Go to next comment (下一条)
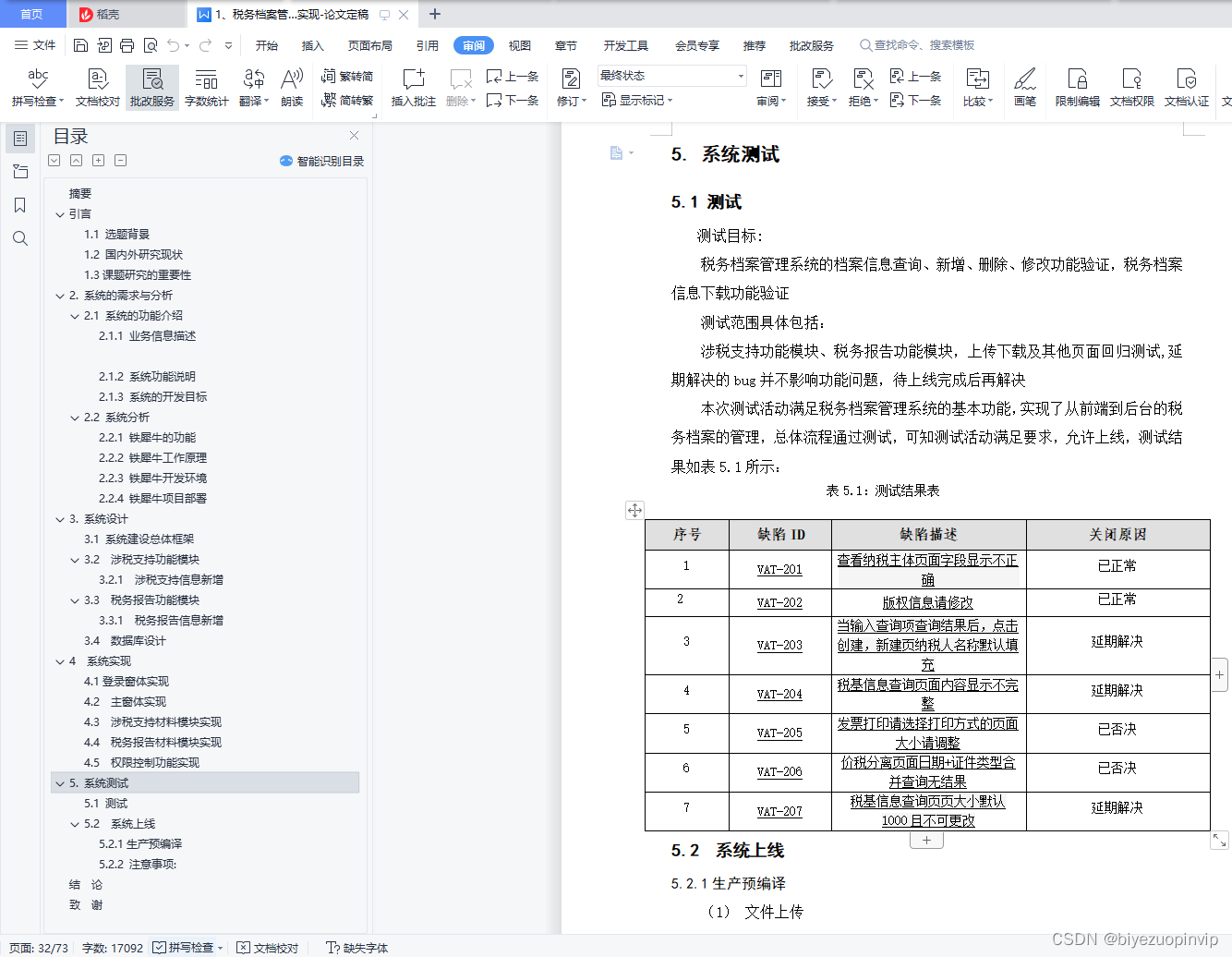 point(513,101)
